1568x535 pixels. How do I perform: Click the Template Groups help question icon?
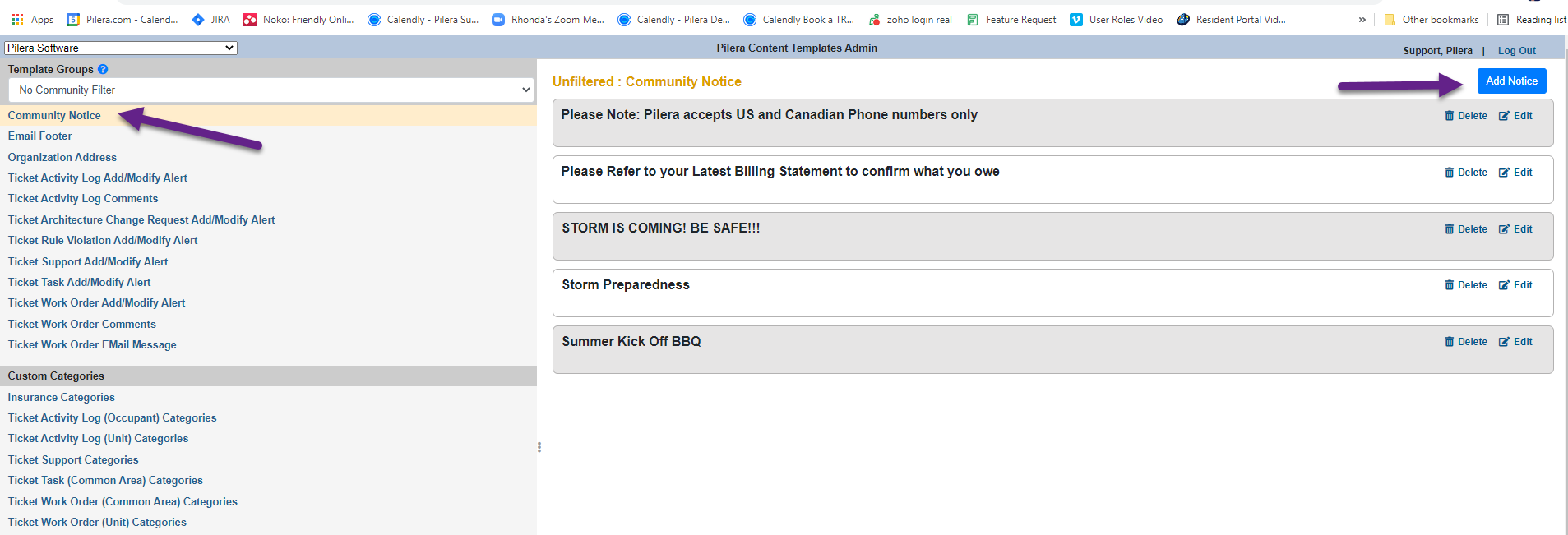pos(103,70)
